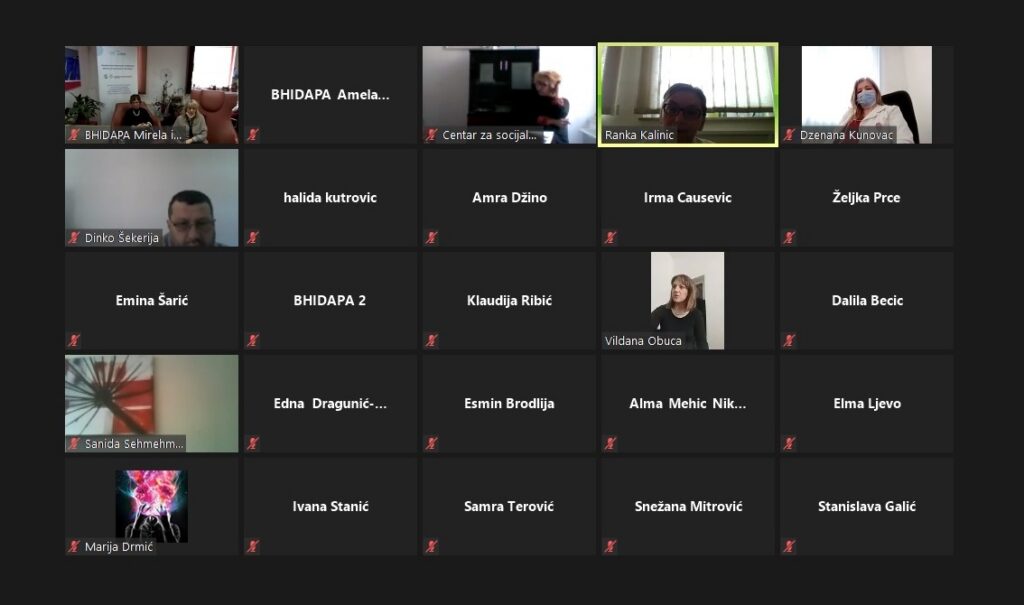Click Marija Drmić's profile picture
This screenshot has height=605, width=1024.
coord(151,503)
